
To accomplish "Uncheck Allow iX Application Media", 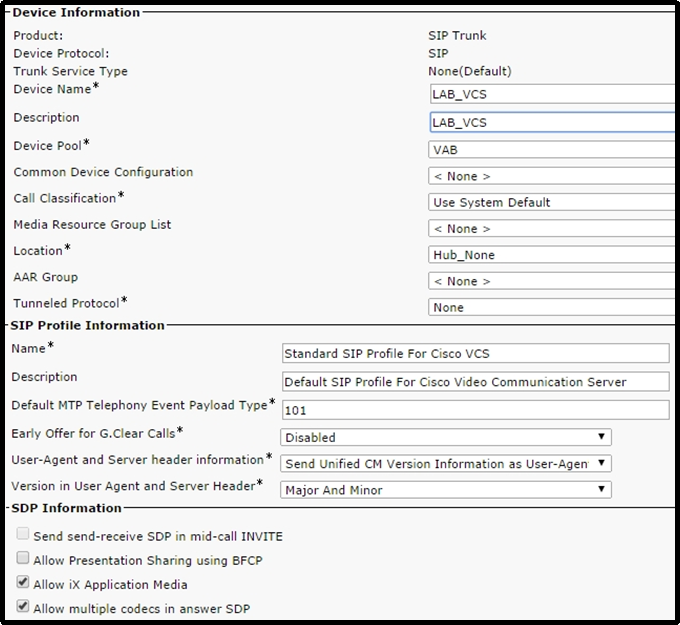I will click(x=22, y=584).
